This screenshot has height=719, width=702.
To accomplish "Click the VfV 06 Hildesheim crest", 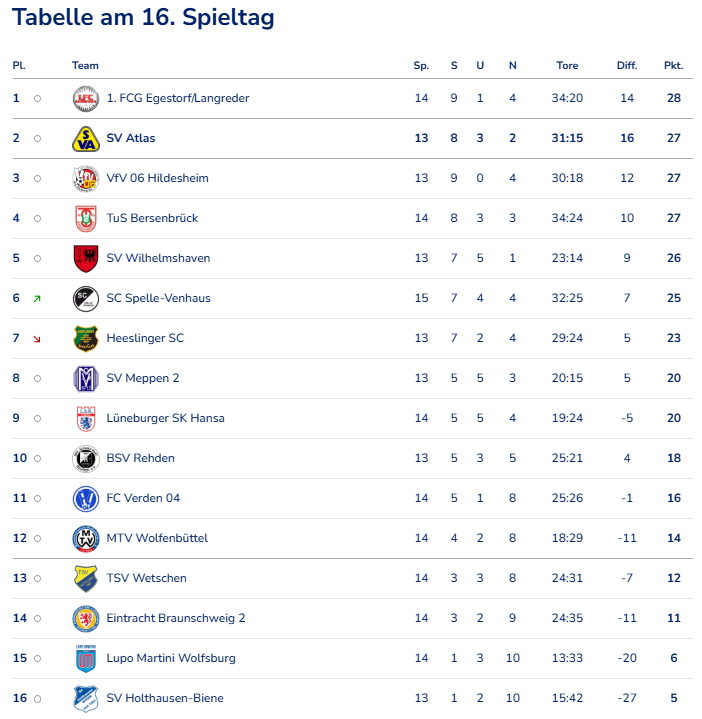I will tap(86, 179).
